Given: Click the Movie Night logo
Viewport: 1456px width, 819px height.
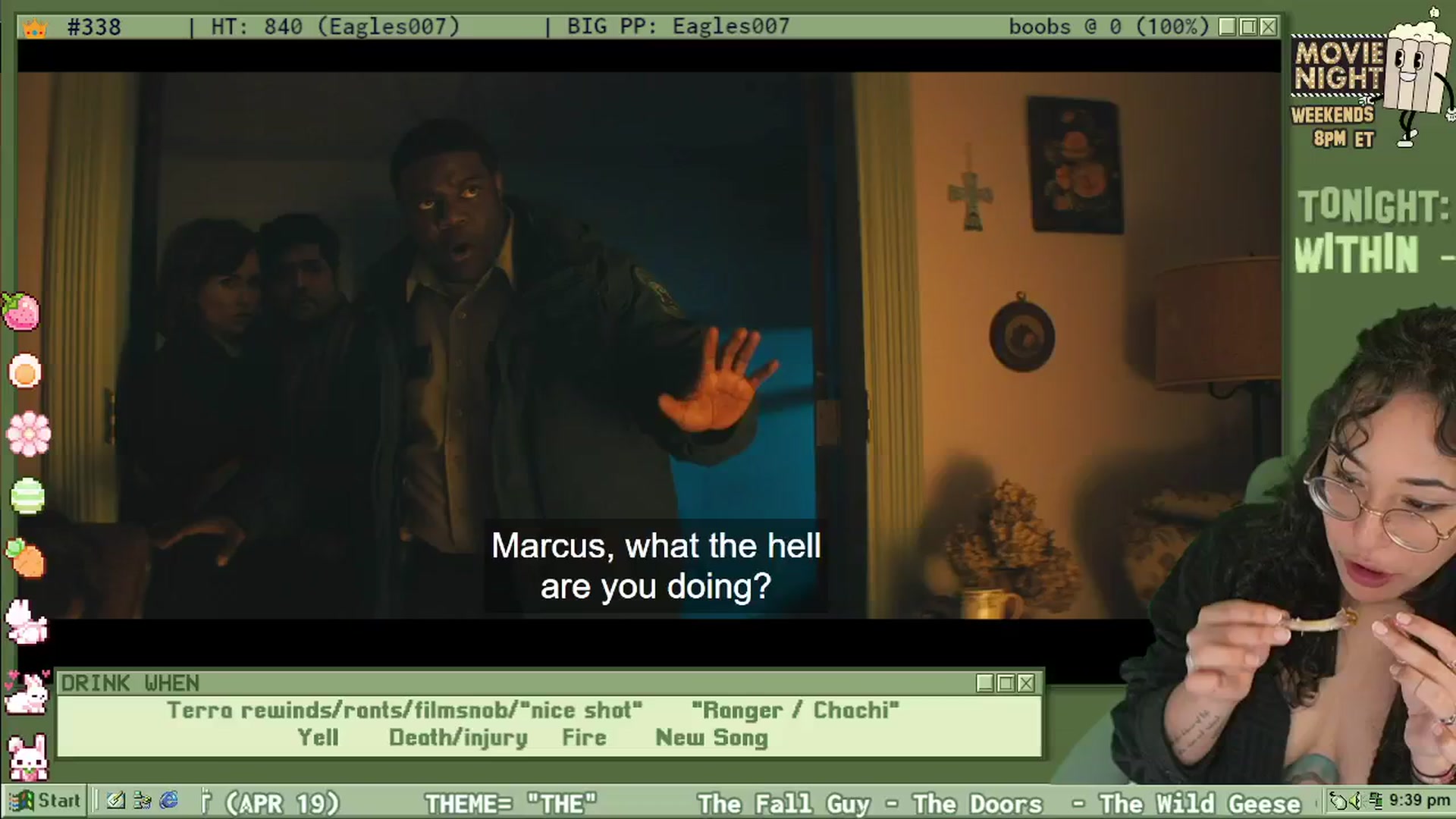Looking at the screenshot, I should [1338, 67].
